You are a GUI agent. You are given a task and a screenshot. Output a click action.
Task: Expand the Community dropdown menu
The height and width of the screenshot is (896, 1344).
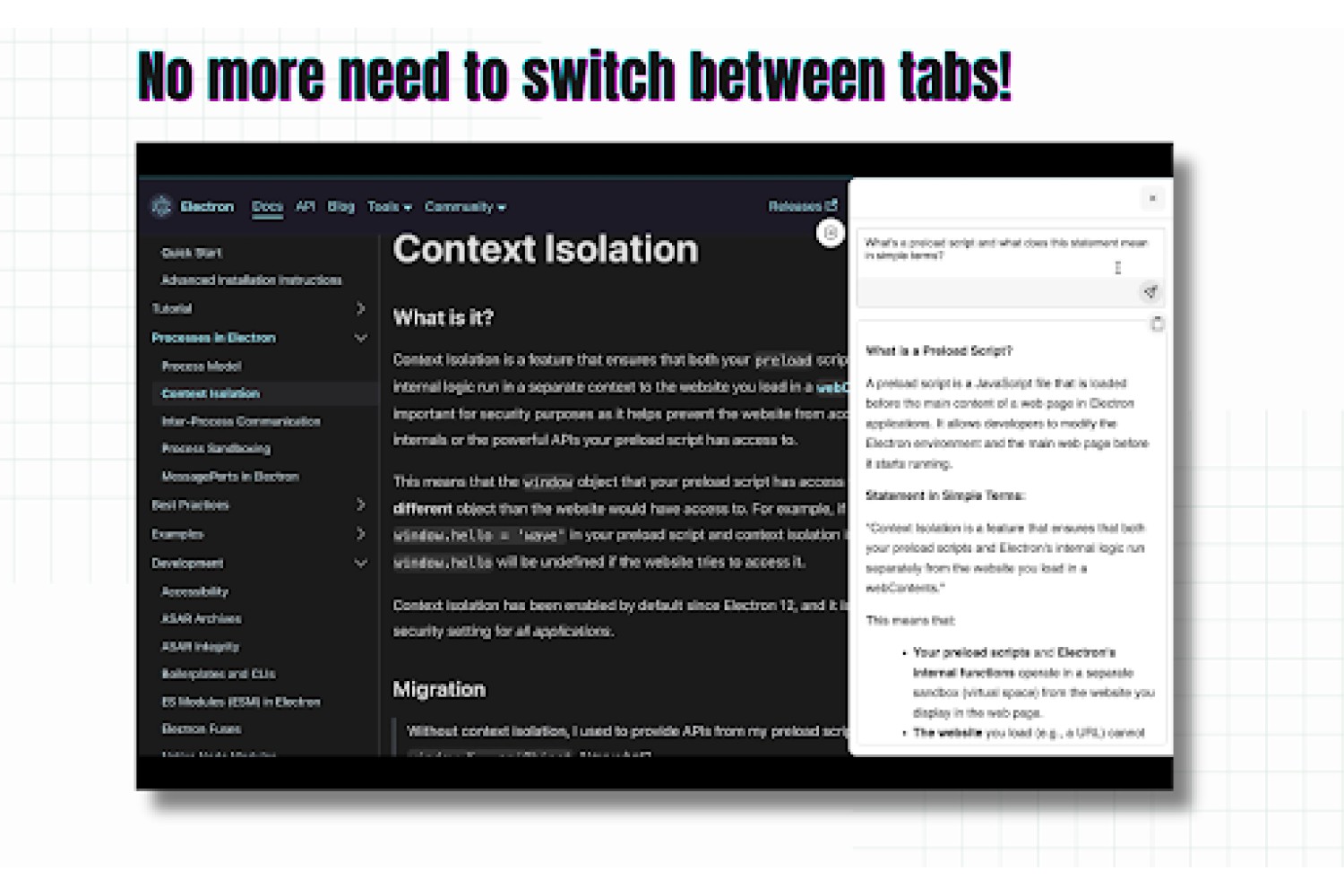tap(465, 207)
